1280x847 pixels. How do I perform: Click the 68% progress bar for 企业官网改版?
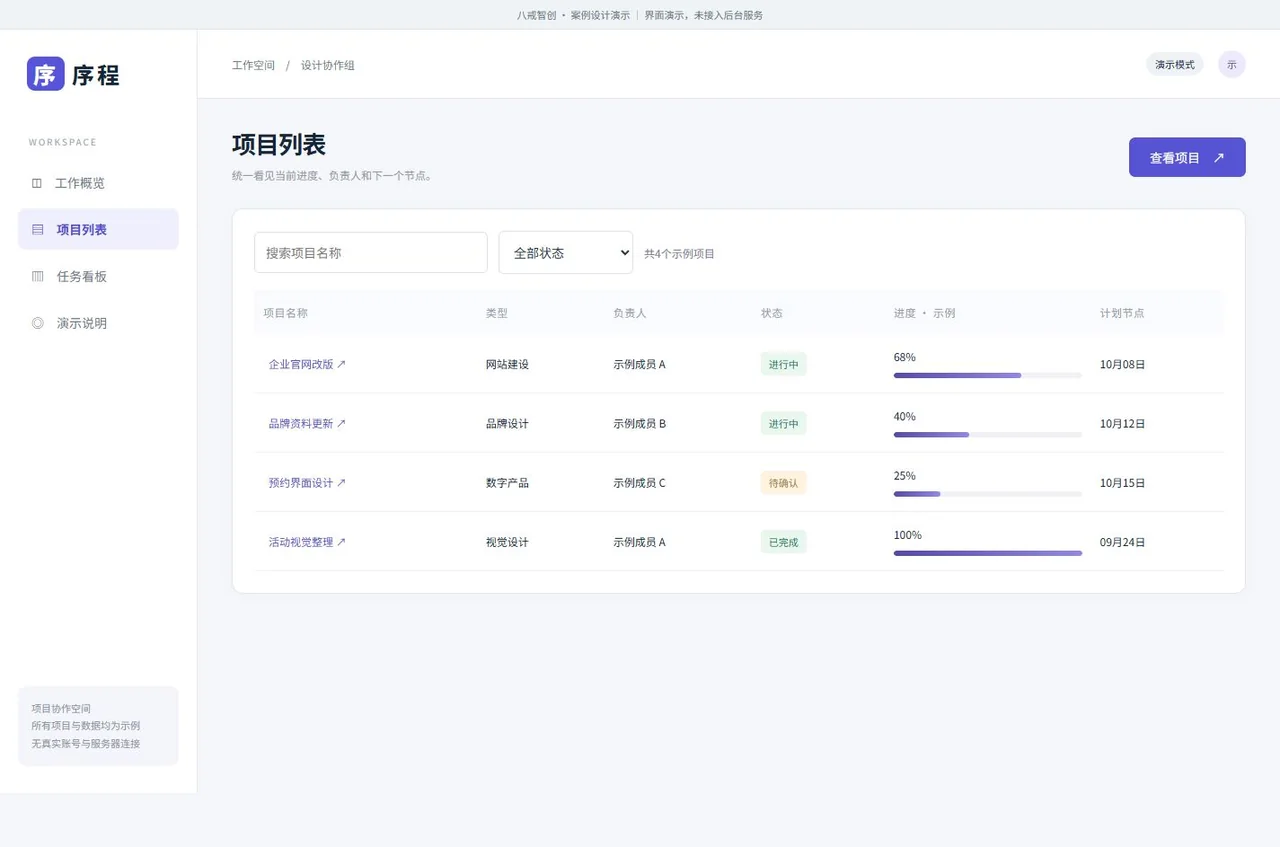[988, 375]
